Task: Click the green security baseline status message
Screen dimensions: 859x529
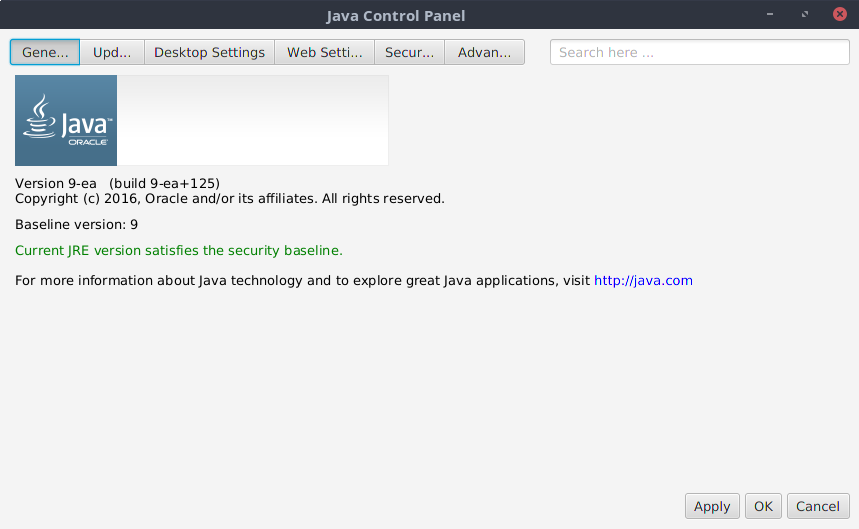Action: pos(178,250)
